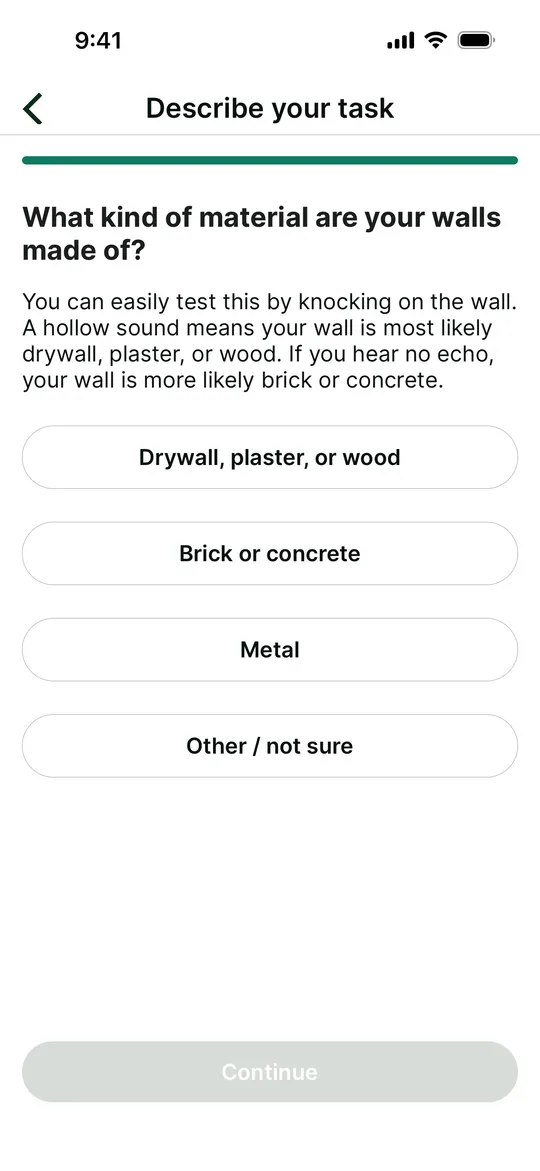Select Other / not sure option
540x1171 pixels.
(270, 746)
